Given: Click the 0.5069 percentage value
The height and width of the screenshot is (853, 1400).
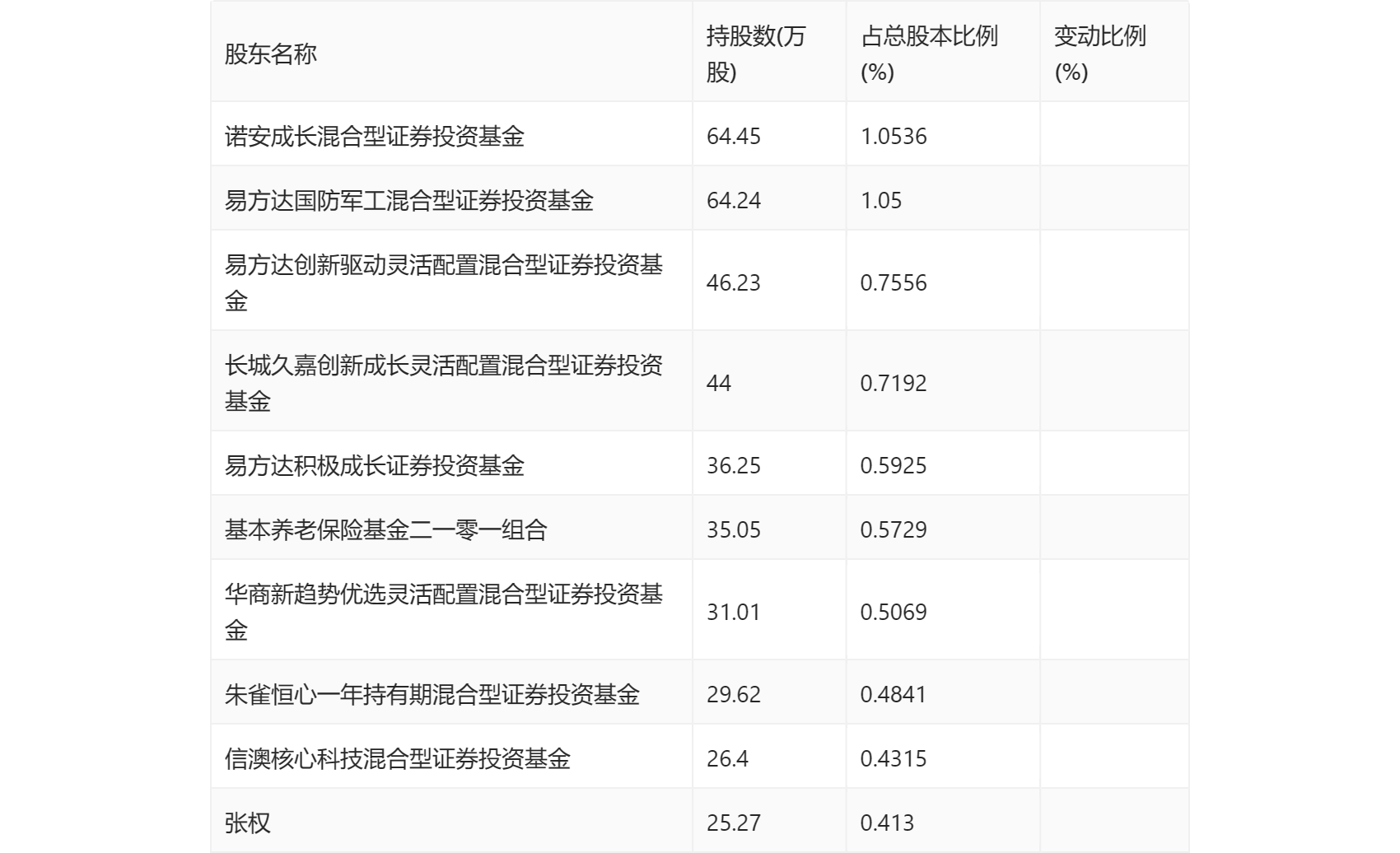Looking at the screenshot, I should [x=894, y=612].
